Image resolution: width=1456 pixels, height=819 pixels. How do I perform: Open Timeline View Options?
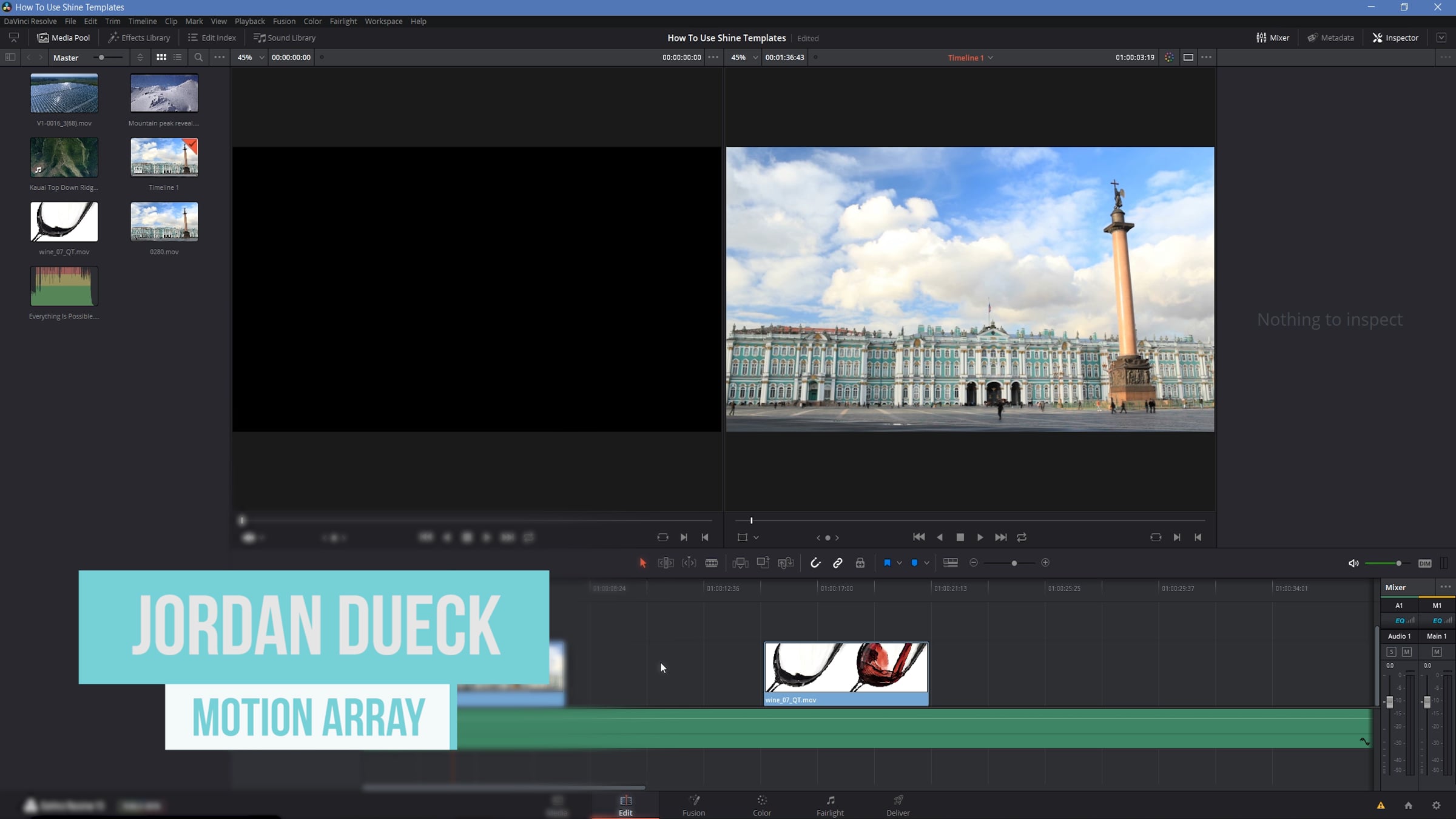coord(951,563)
